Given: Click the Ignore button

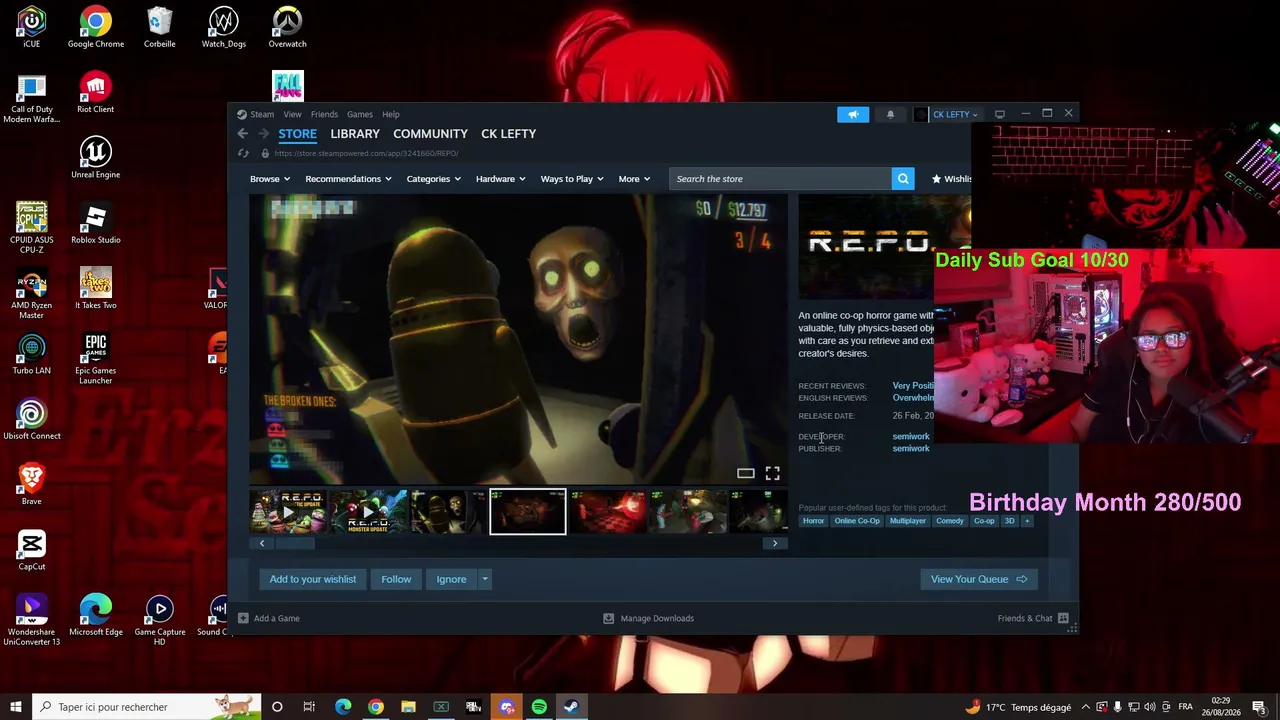Looking at the screenshot, I should (x=451, y=579).
